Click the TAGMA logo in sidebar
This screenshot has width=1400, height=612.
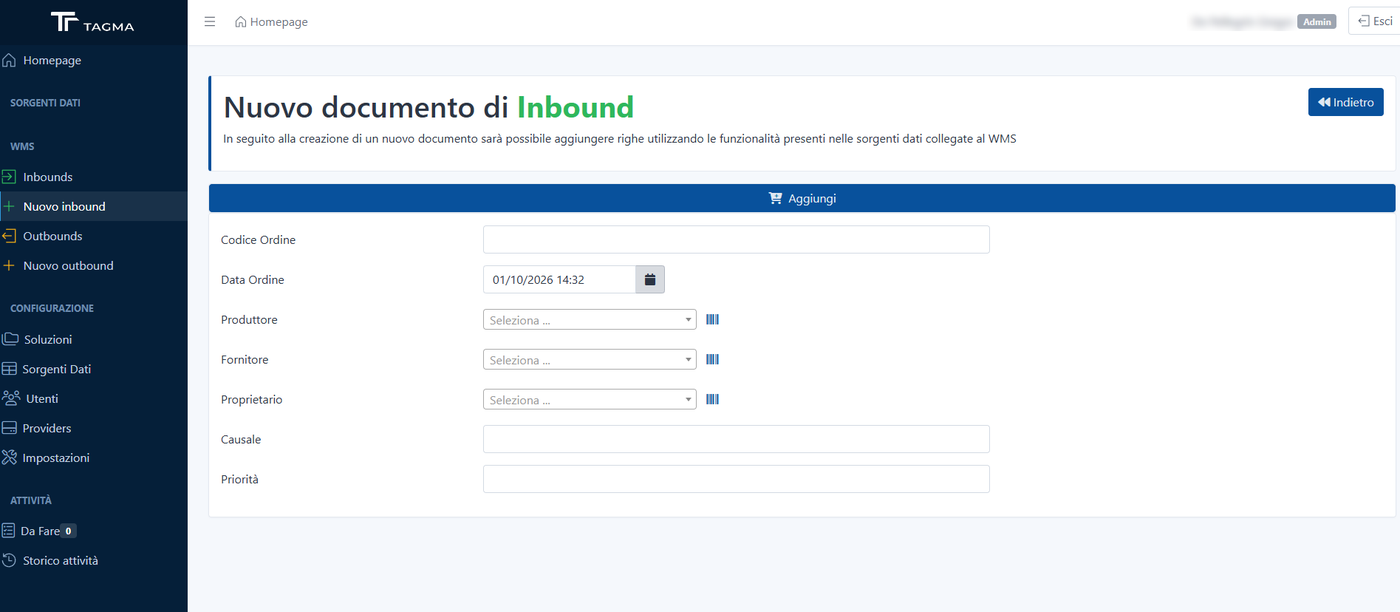pyautogui.click(x=93, y=22)
